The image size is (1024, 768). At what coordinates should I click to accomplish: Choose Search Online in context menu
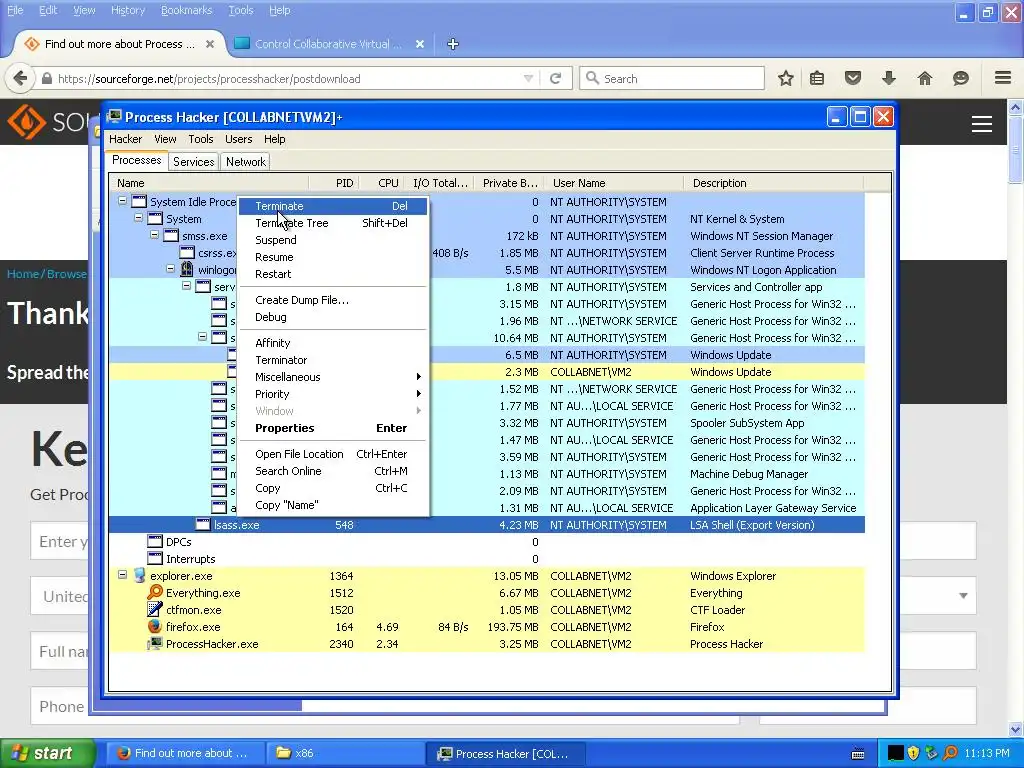click(x=333, y=471)
